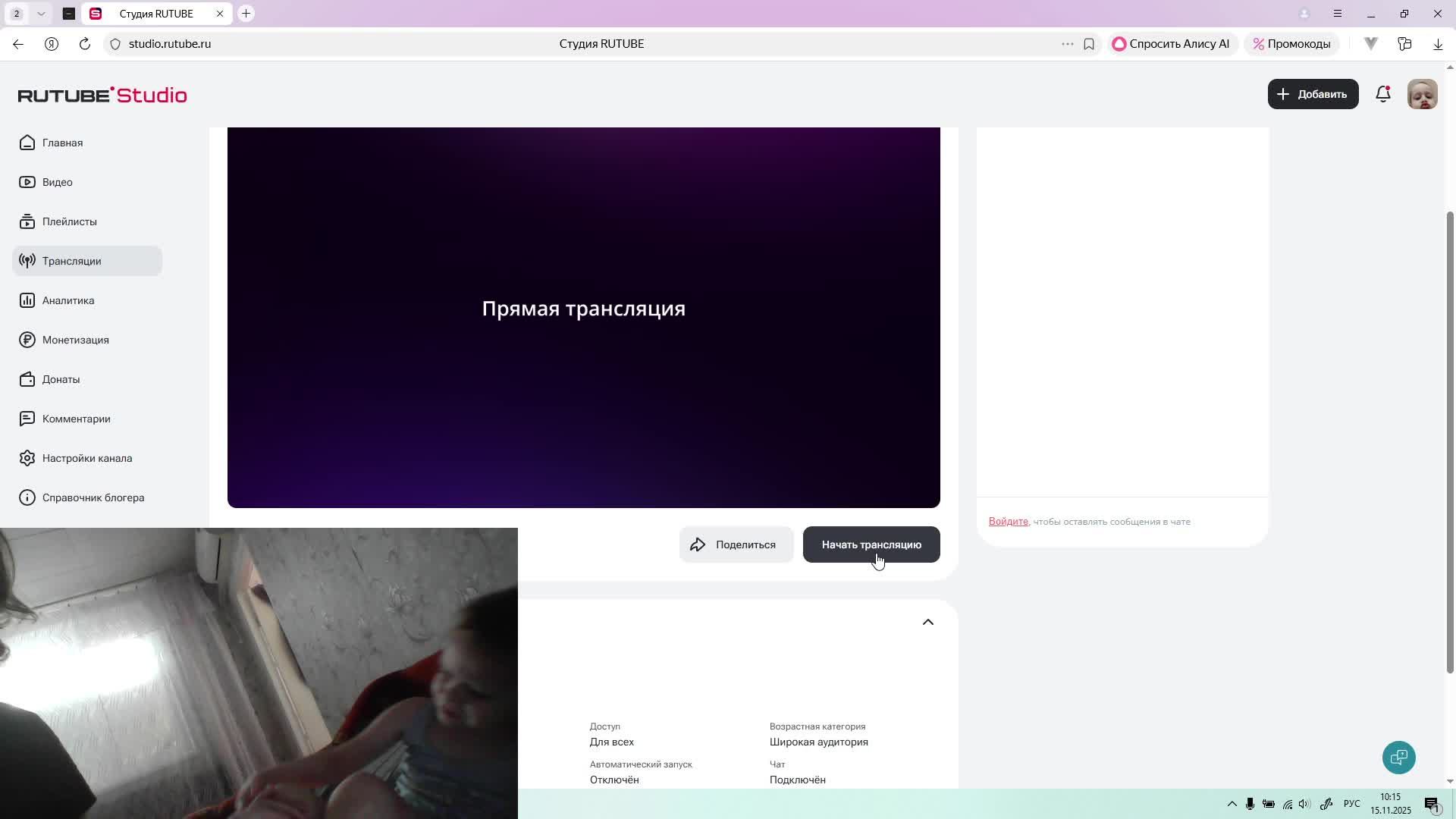Share the stream with Поделиться

click(x=735, y=544)
